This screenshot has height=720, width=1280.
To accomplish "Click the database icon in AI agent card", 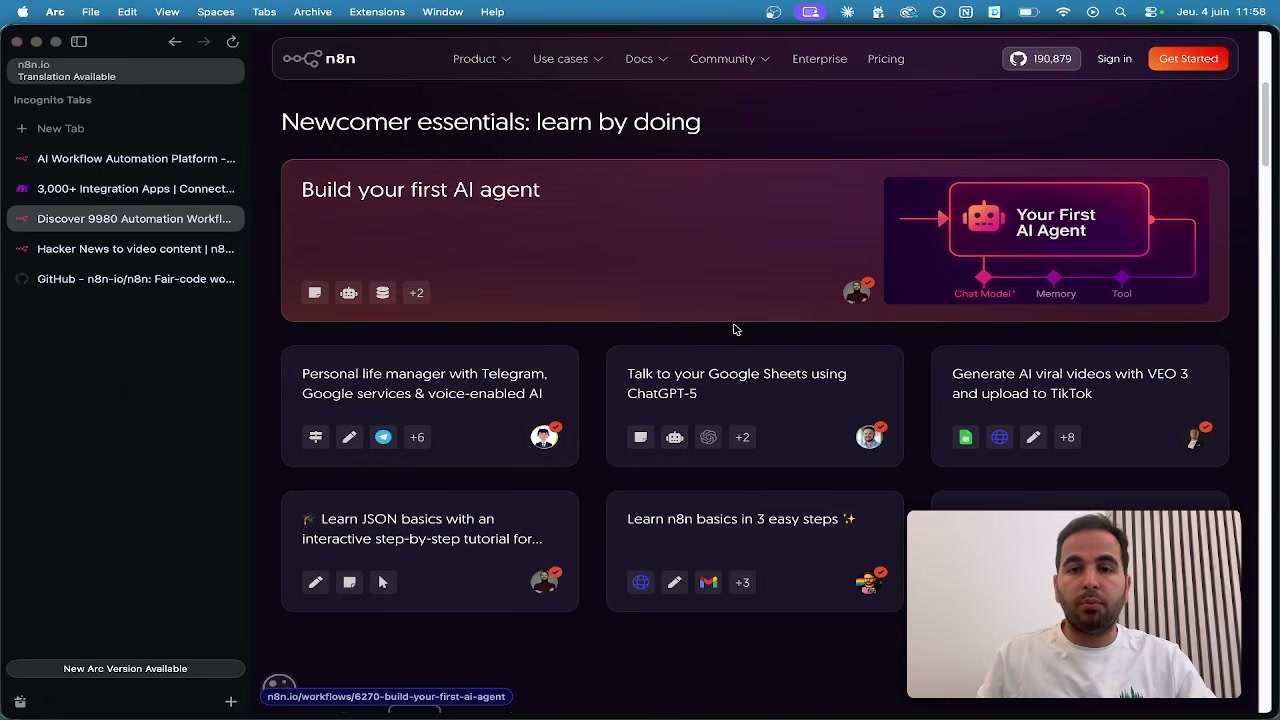I will (383, 293).
